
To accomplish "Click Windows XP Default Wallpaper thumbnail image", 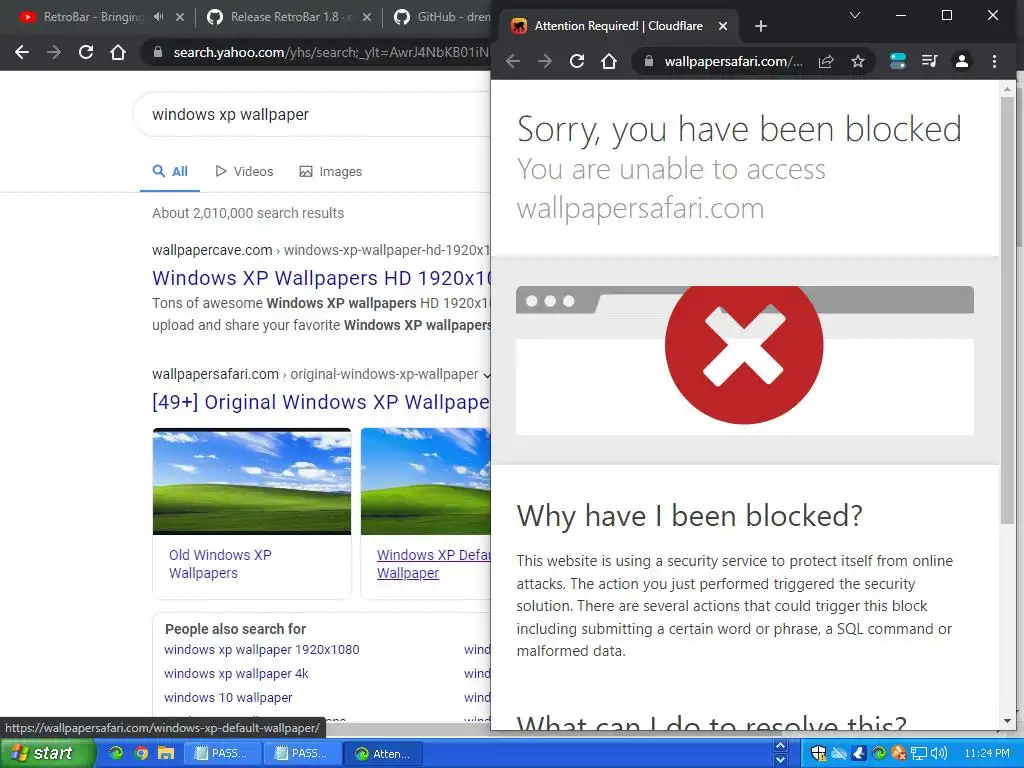I will (x=425, y=481).
